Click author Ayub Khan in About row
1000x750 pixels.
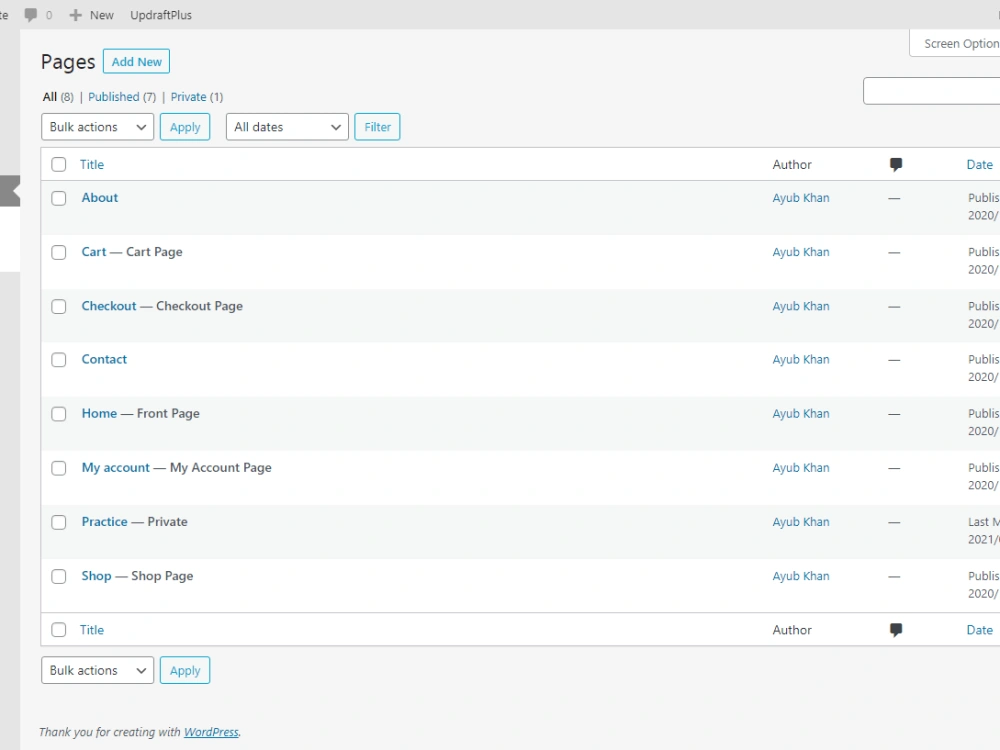tap(801, 198)
